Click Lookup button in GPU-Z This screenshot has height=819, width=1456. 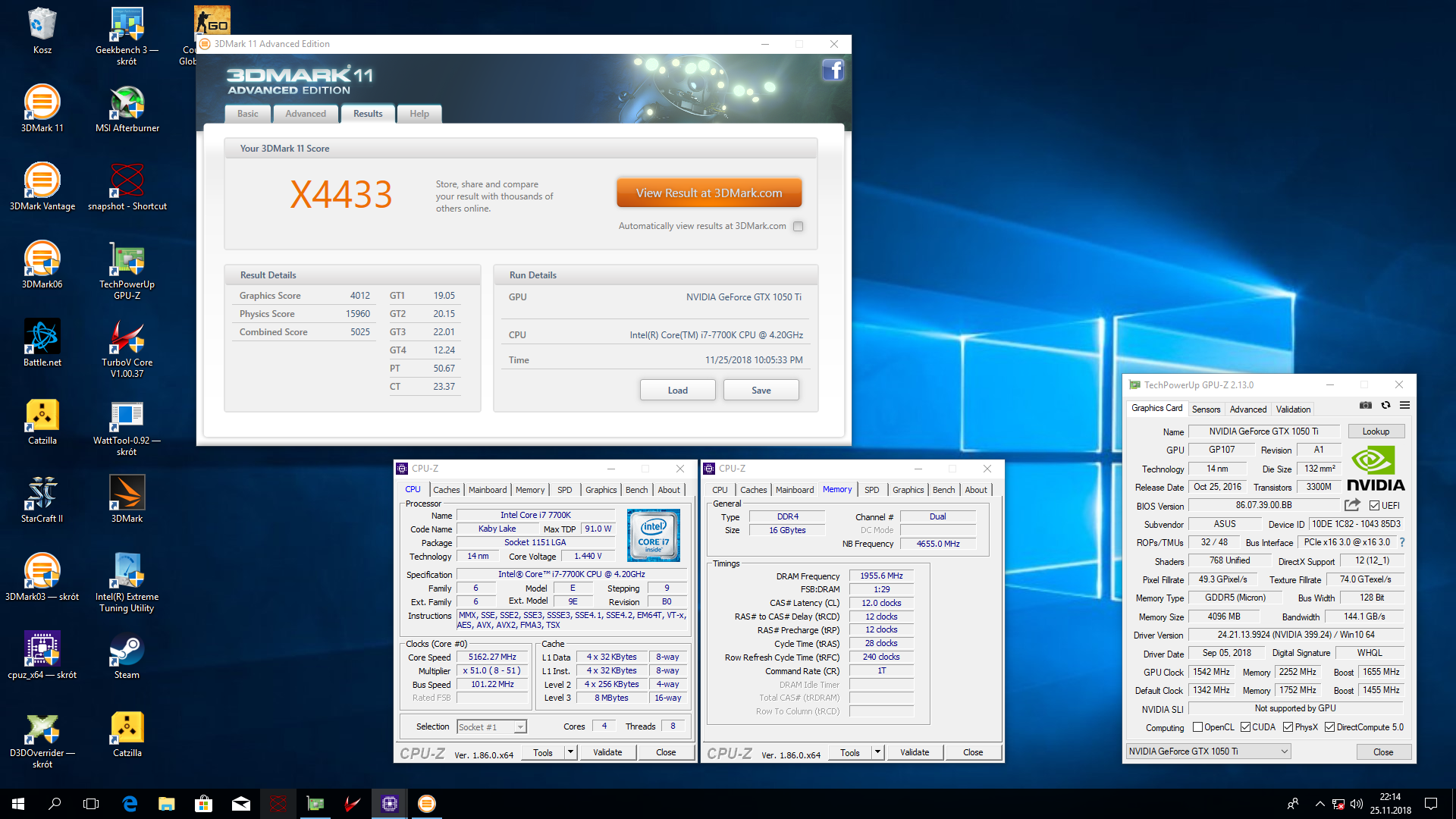coord(1376,431)
